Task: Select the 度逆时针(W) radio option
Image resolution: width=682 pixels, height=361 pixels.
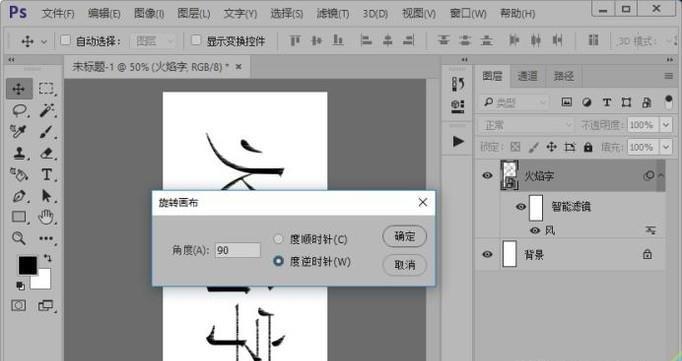Action: click(278, 261)
